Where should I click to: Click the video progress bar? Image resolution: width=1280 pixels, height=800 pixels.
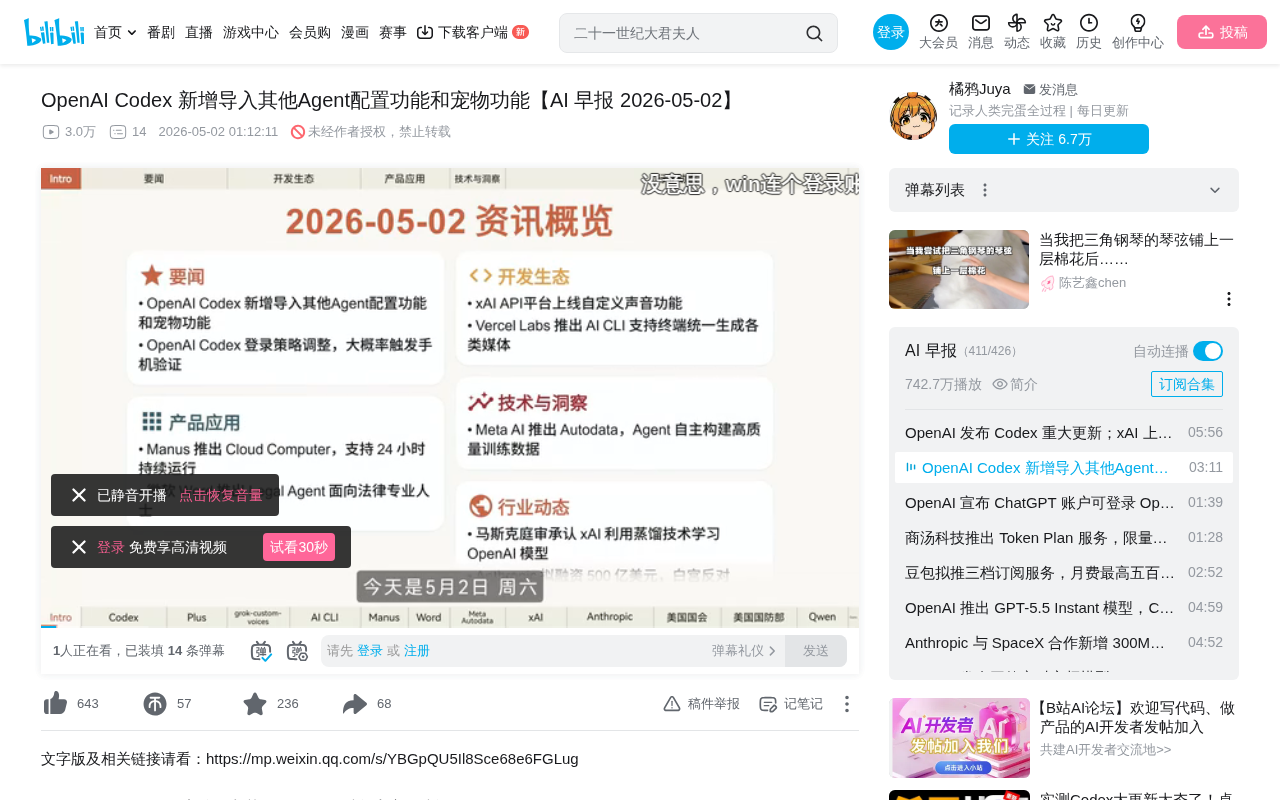point(450,627)
